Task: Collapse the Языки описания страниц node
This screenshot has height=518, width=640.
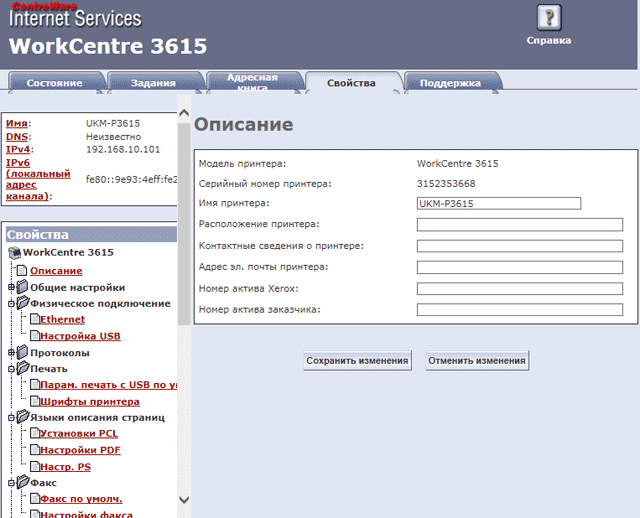Action: (11, 418)
